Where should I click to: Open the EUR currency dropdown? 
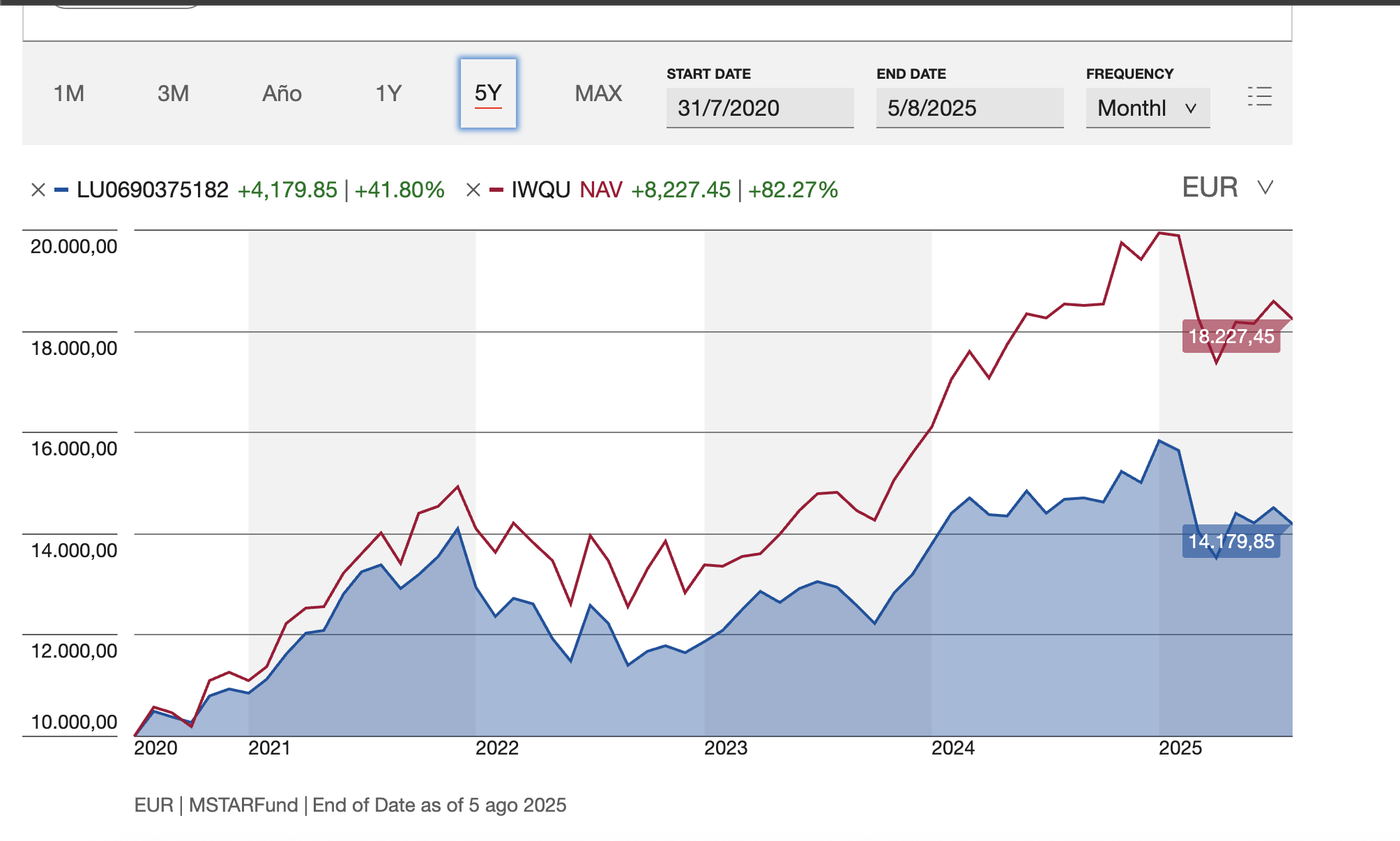pos(1227,188)
